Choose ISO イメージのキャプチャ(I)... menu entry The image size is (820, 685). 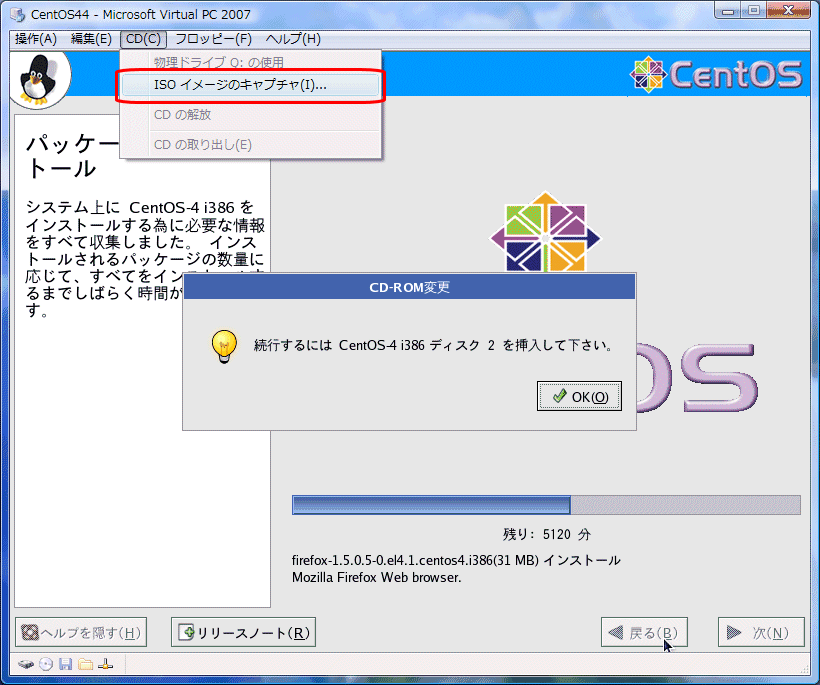[250, 85]
